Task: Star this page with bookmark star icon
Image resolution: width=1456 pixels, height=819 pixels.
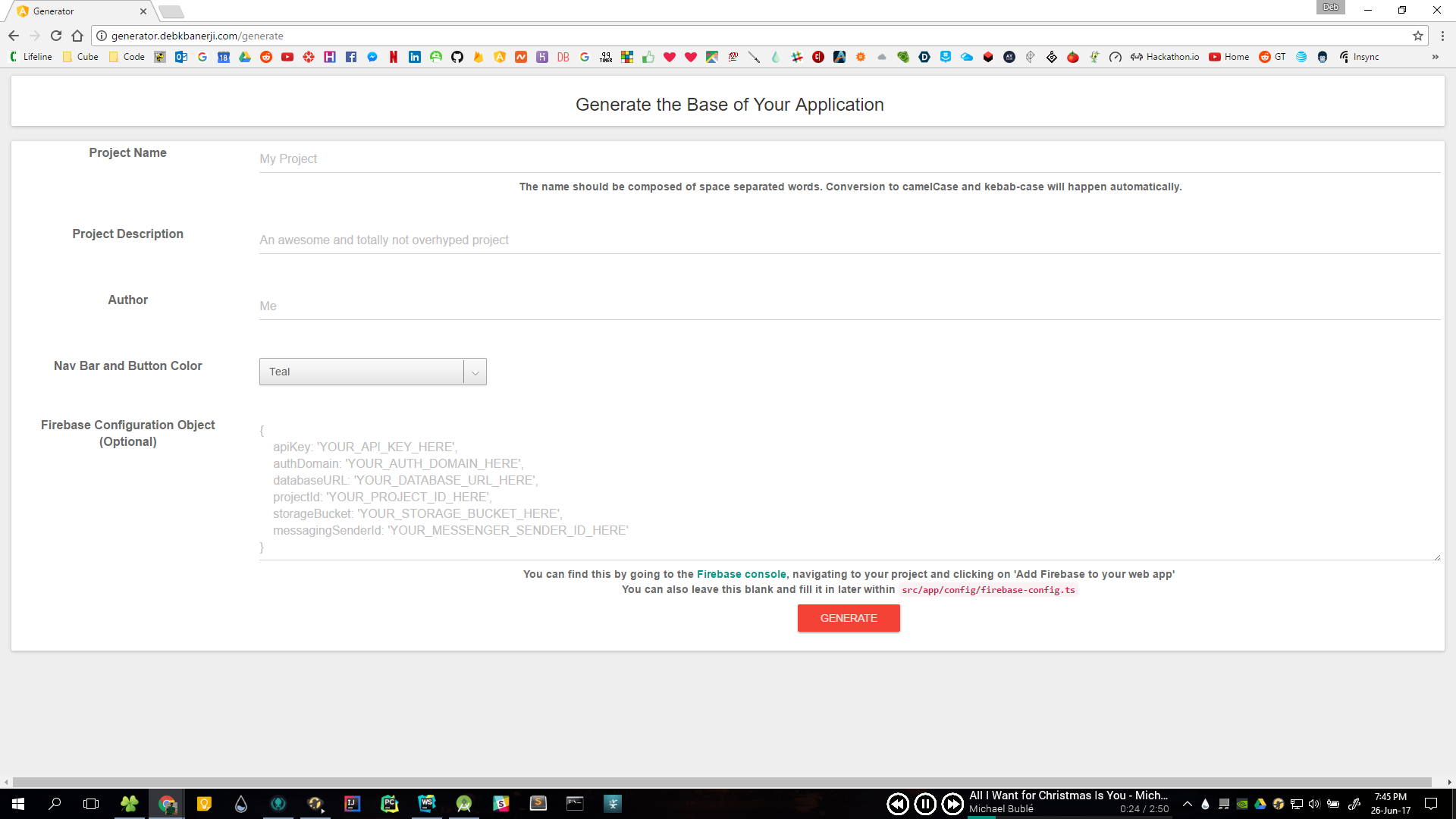Action: point(1417,36)
